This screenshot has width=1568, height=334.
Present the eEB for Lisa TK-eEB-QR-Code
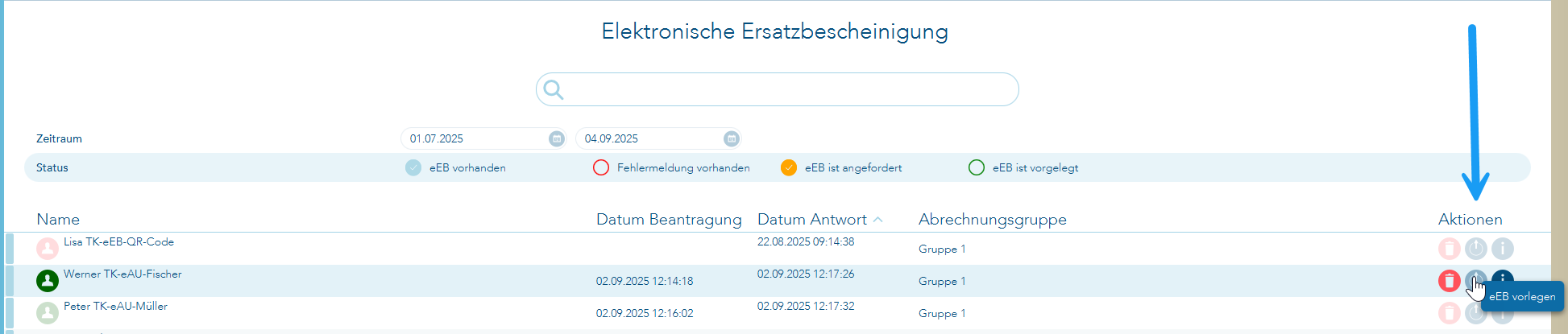coord(1475,249)
